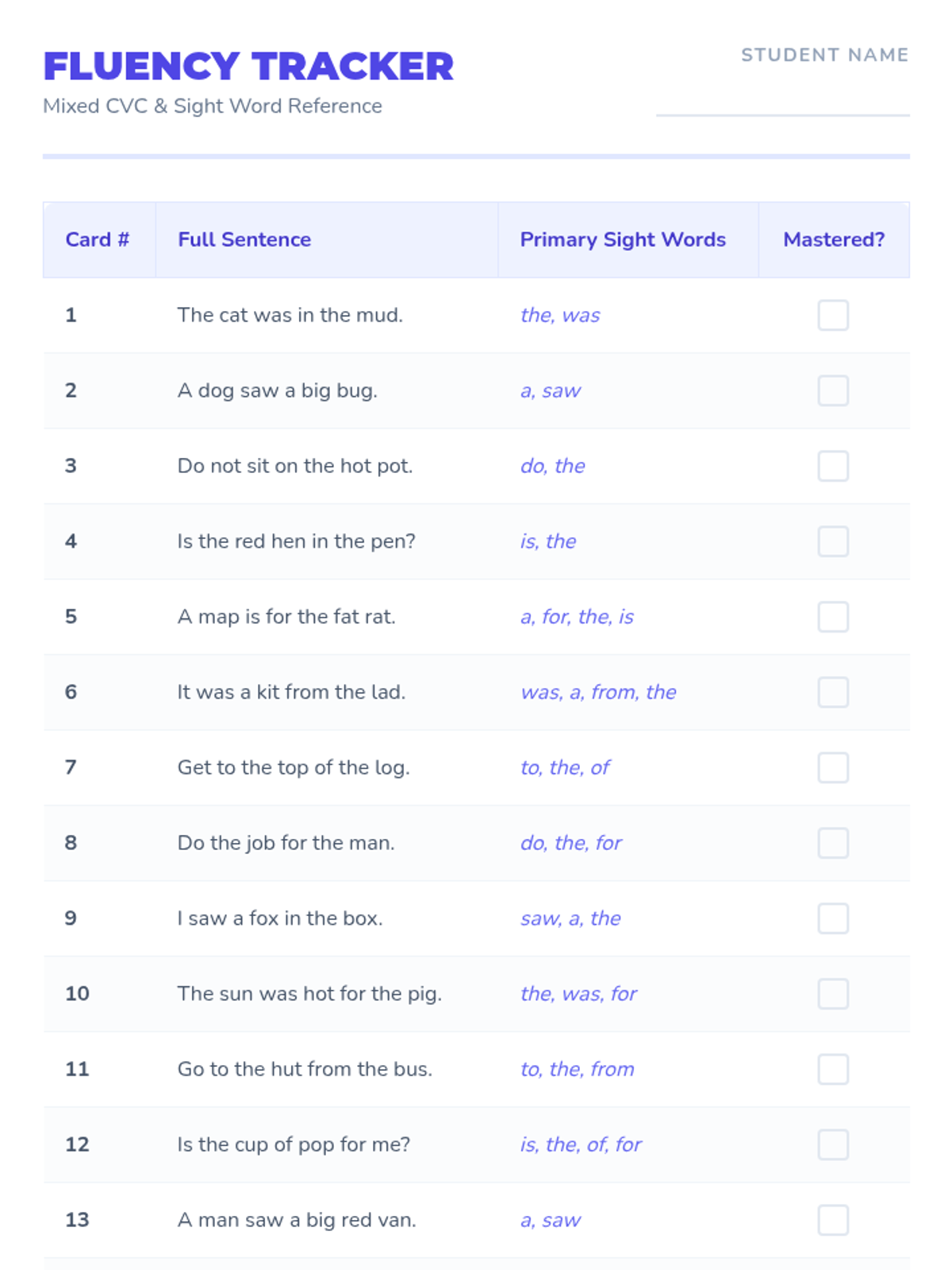Toggle the checkbox for card 13
952x1270 pixels.
(833, 1220)
